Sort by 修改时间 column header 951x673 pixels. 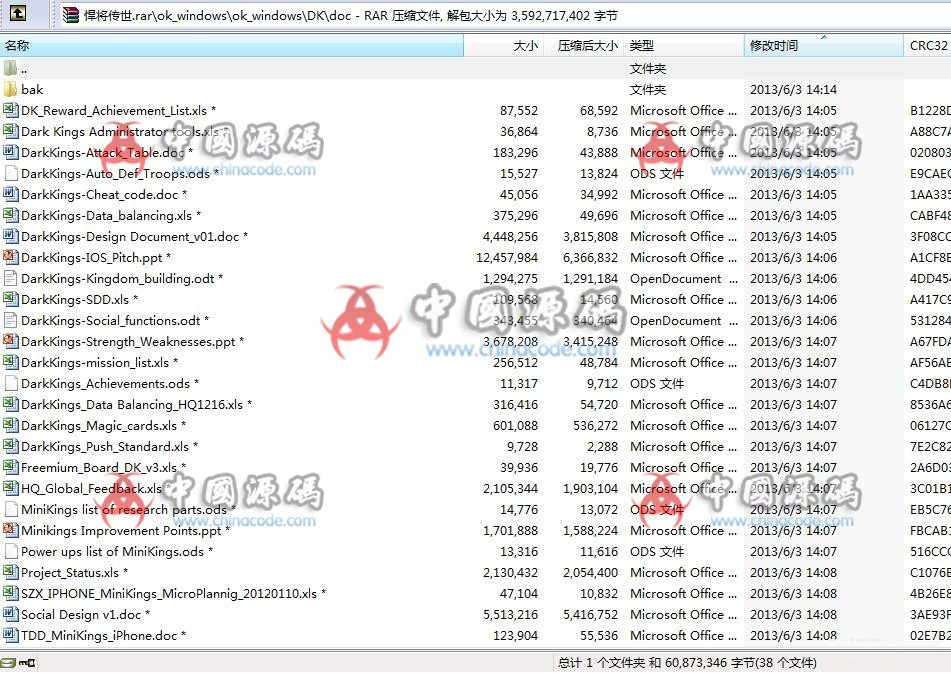[x=824, y=45]
